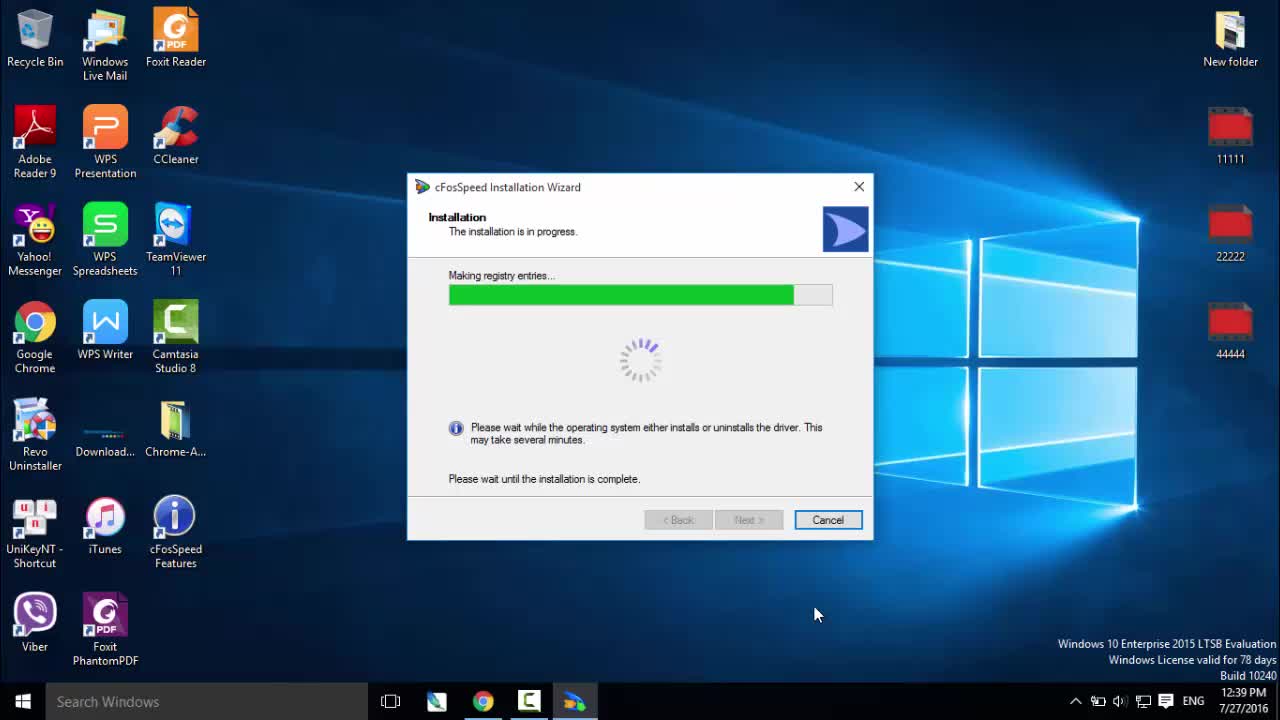Screen dimensions: 1280x720
Task: Click the cFosSpeed title bar icon
Action: [422, 187]
